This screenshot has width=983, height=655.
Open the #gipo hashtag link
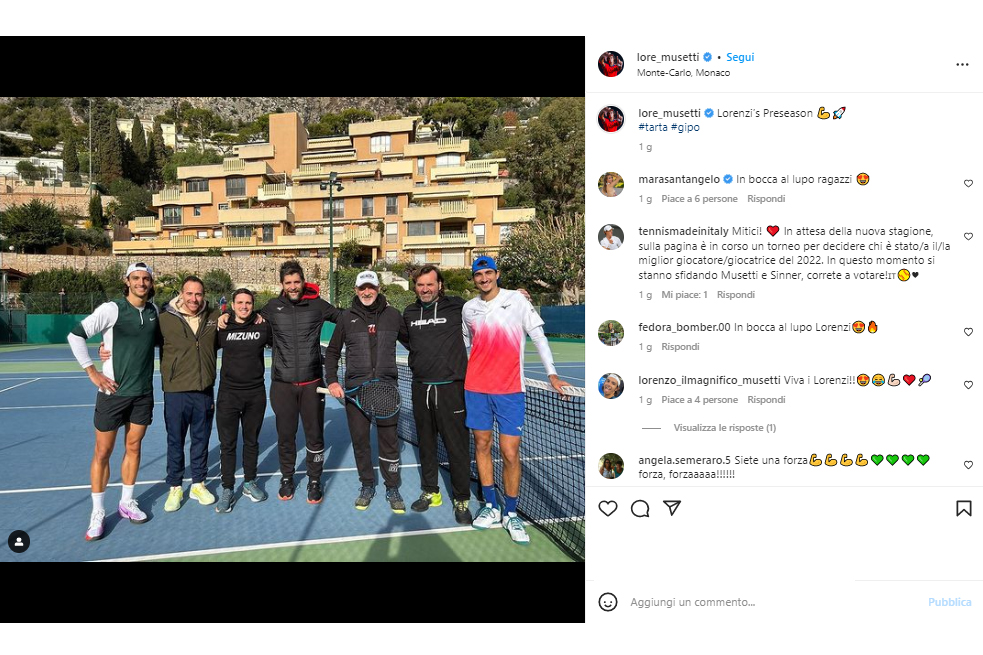[x=685, y=127]
